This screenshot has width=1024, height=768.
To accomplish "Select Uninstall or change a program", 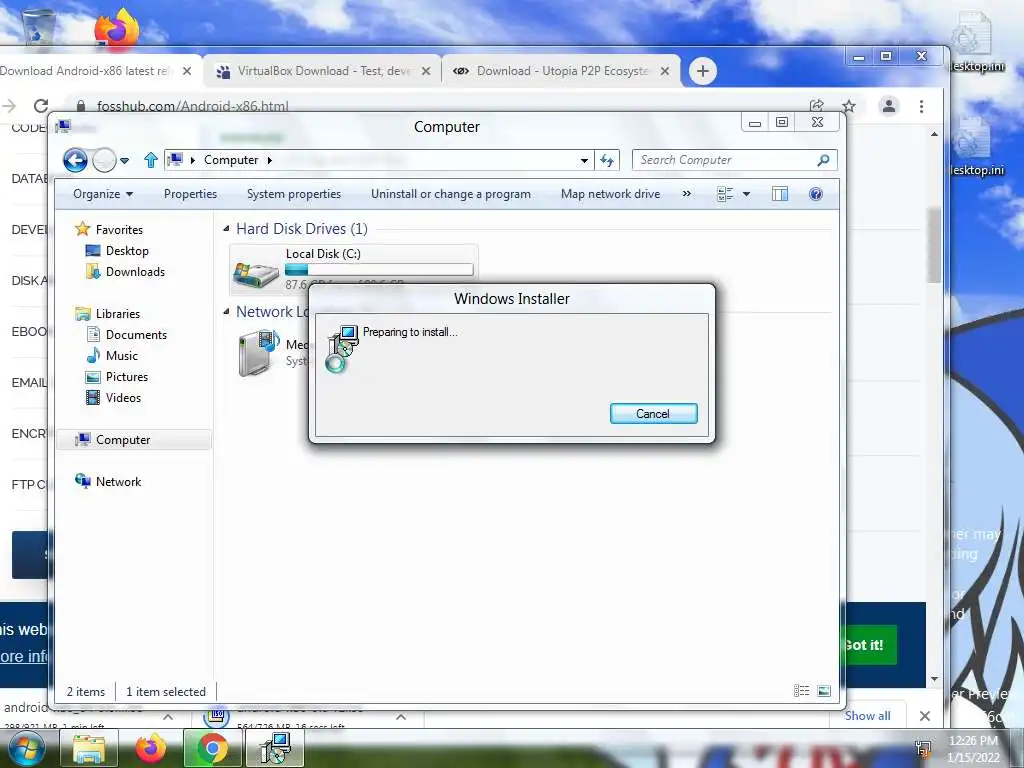I will coord(451,194).
